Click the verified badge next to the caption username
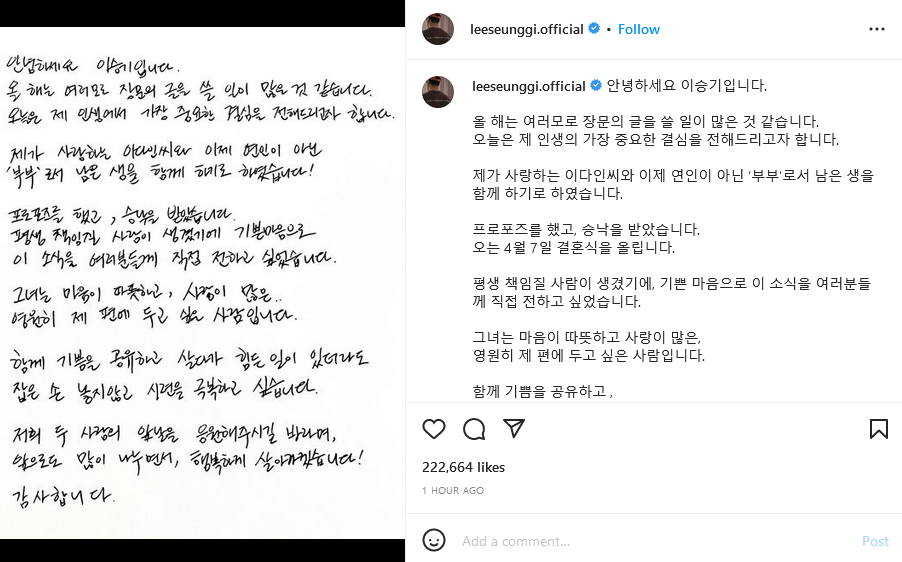902x562 pixels. [x=596, y=86]
